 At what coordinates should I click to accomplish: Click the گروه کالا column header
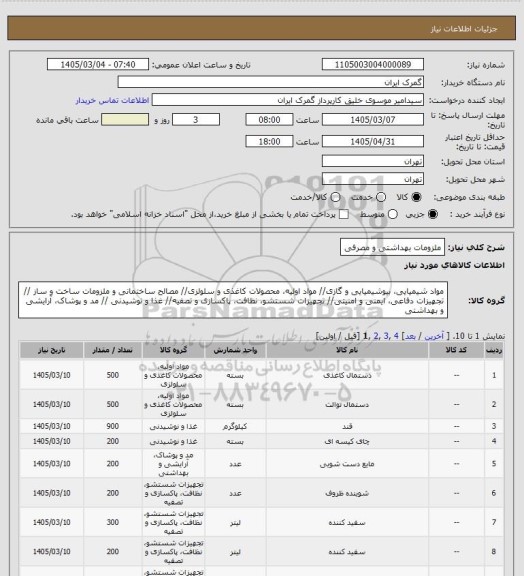[173, 350]
